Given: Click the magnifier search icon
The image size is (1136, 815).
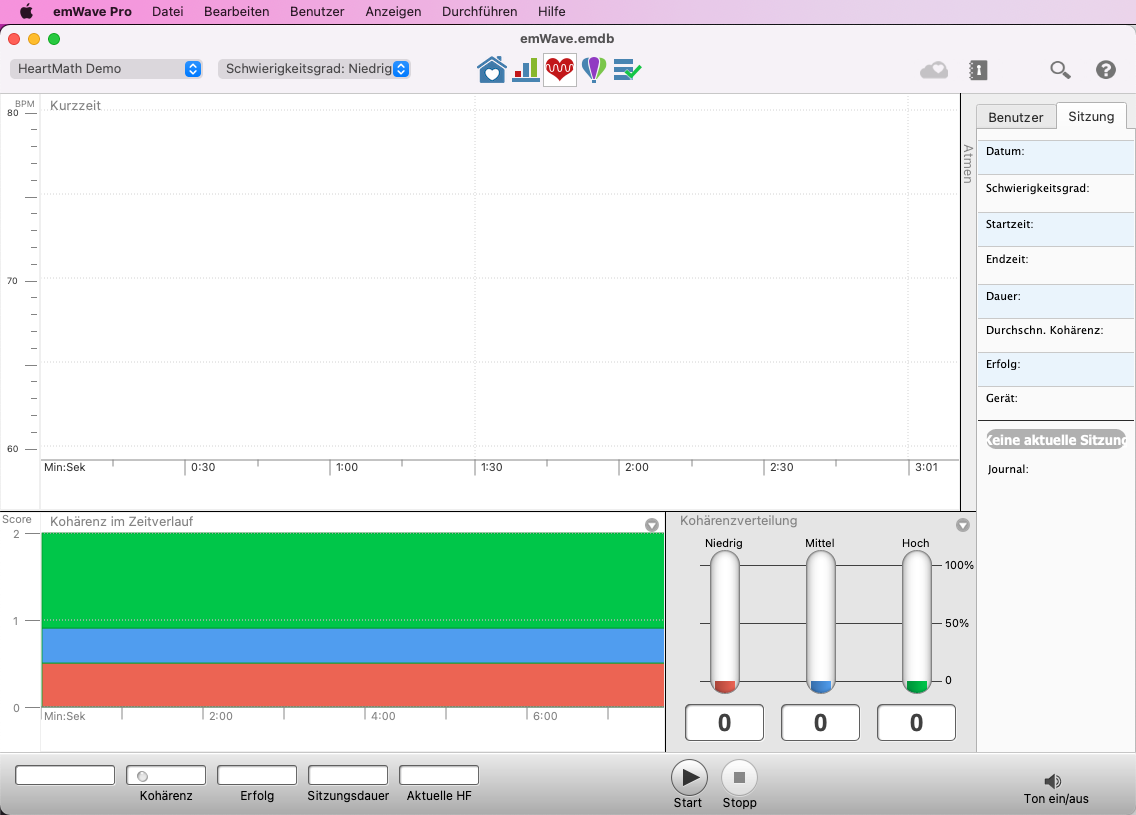Looking at the screenshot, I should [1060, 70].
